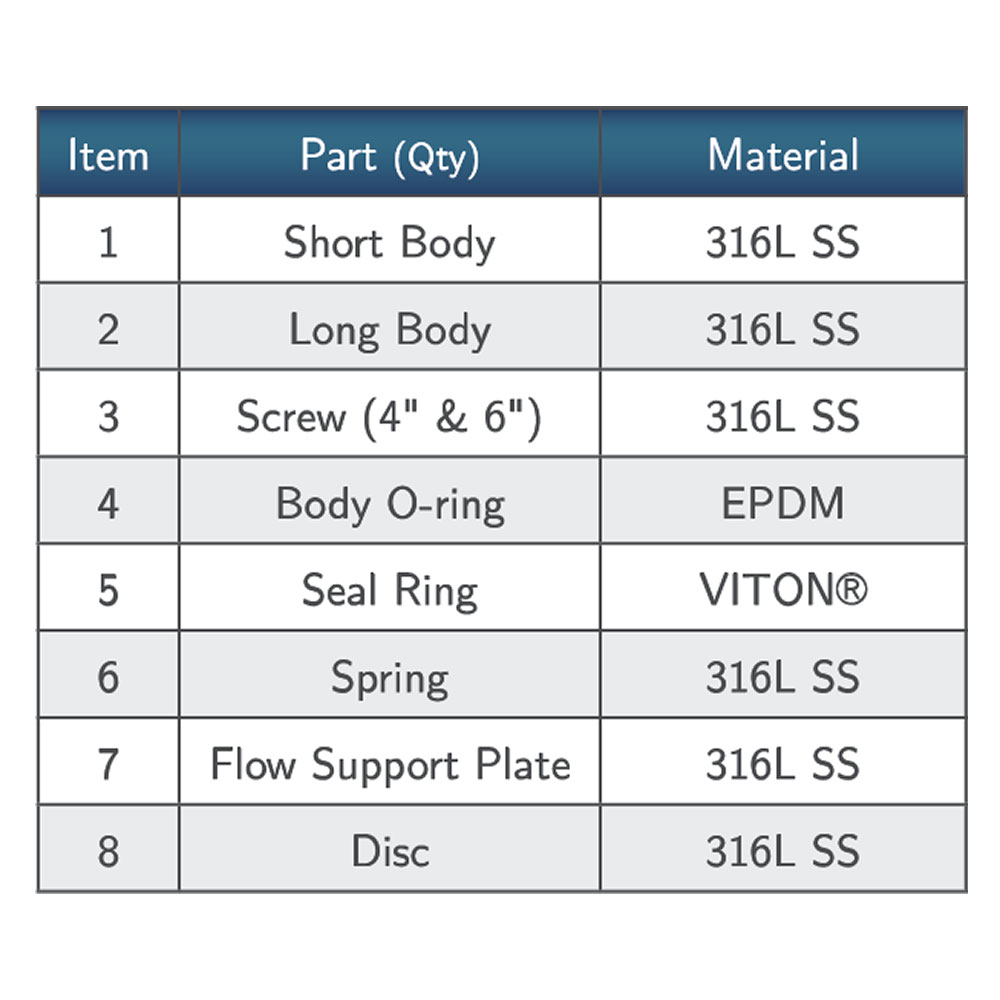Select the Body O-ring part cell
This screenshot has width=1000, height=1000.
[390, 504]
